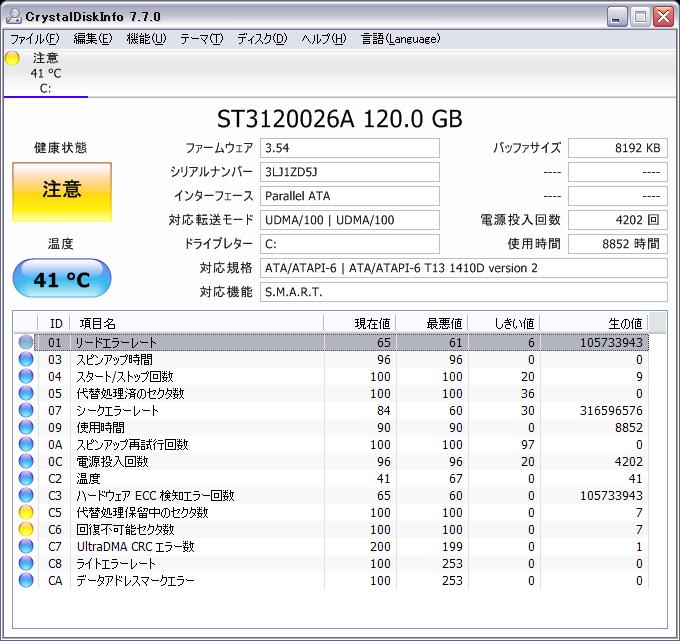The image size is (680, 641).
Task: Click the 41 °C temperature button
Action: click(x=62, y=280)
